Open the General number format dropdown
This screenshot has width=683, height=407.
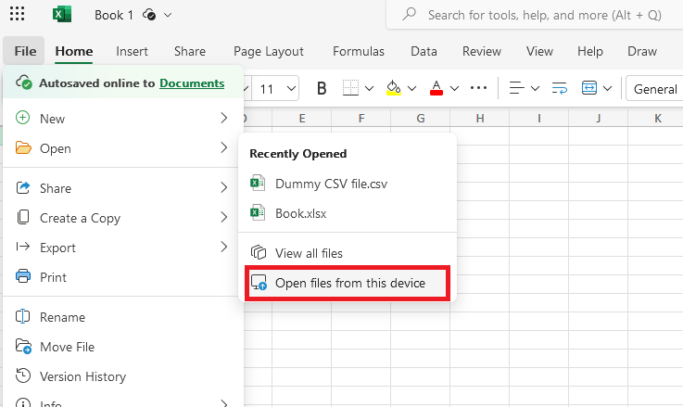654,89
